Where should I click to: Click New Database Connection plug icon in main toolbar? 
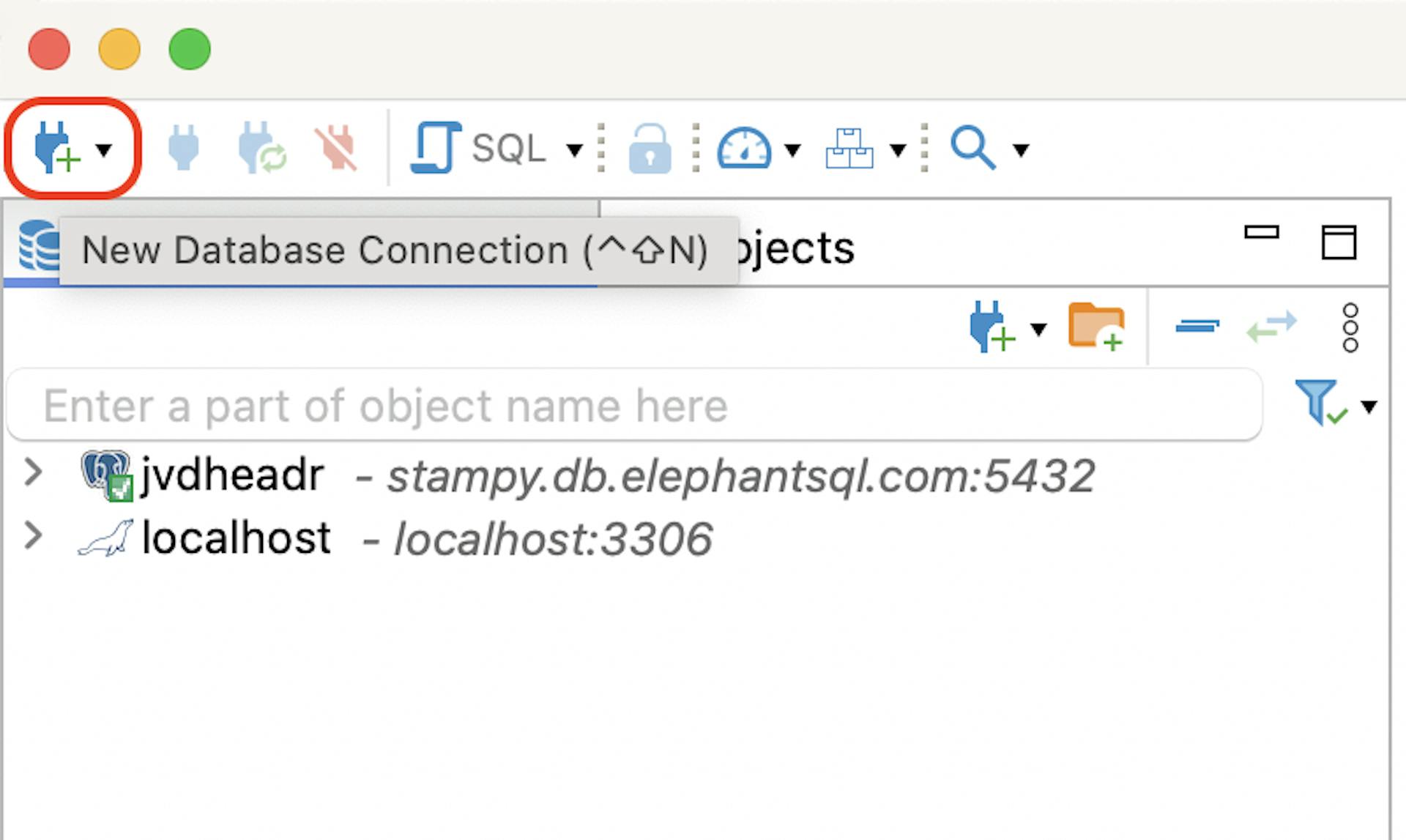tap(56, 148)
